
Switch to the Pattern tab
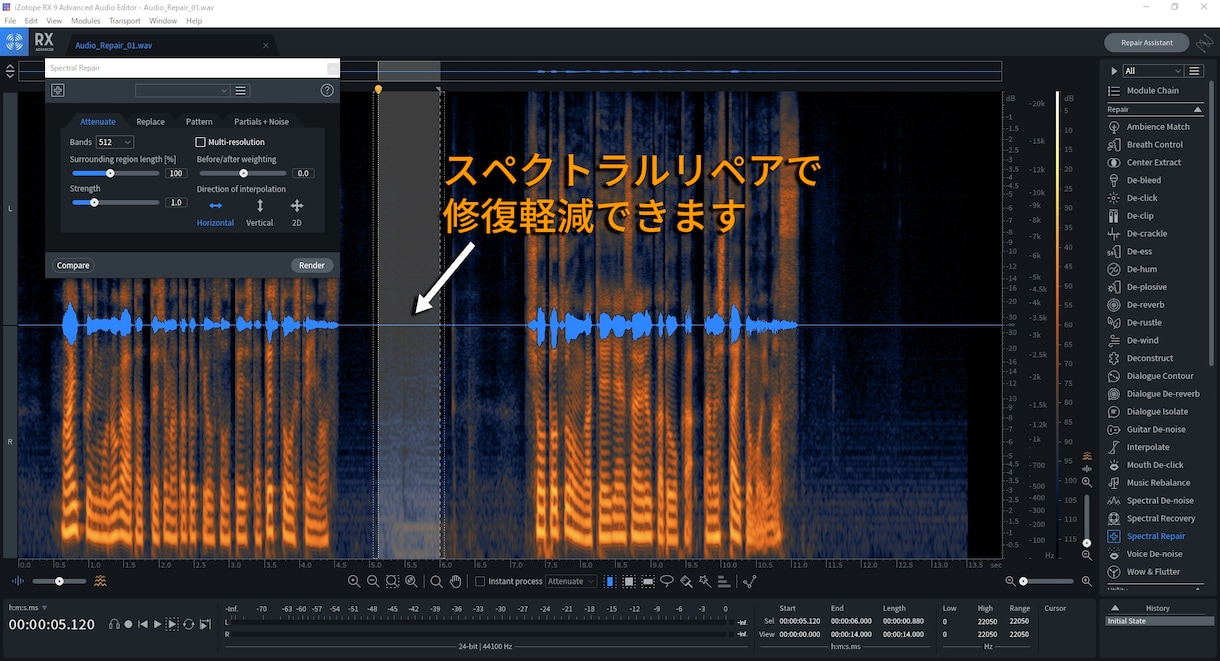tap(199, 122)
